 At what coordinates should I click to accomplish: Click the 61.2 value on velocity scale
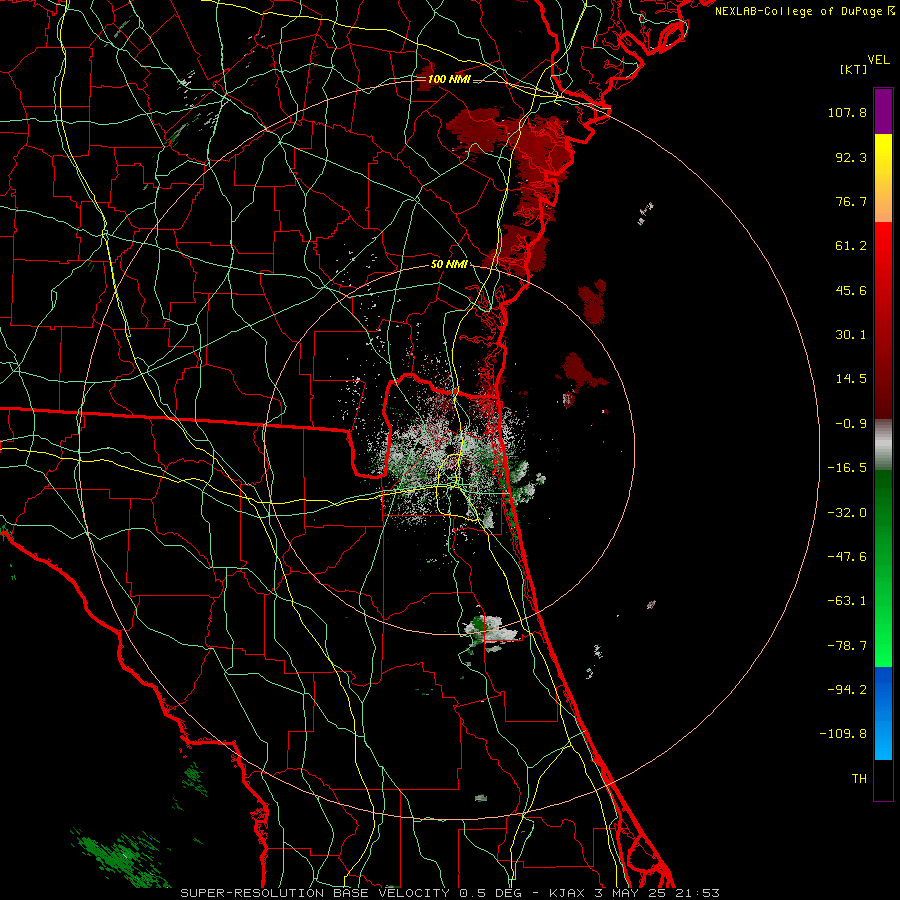[851, 246]
